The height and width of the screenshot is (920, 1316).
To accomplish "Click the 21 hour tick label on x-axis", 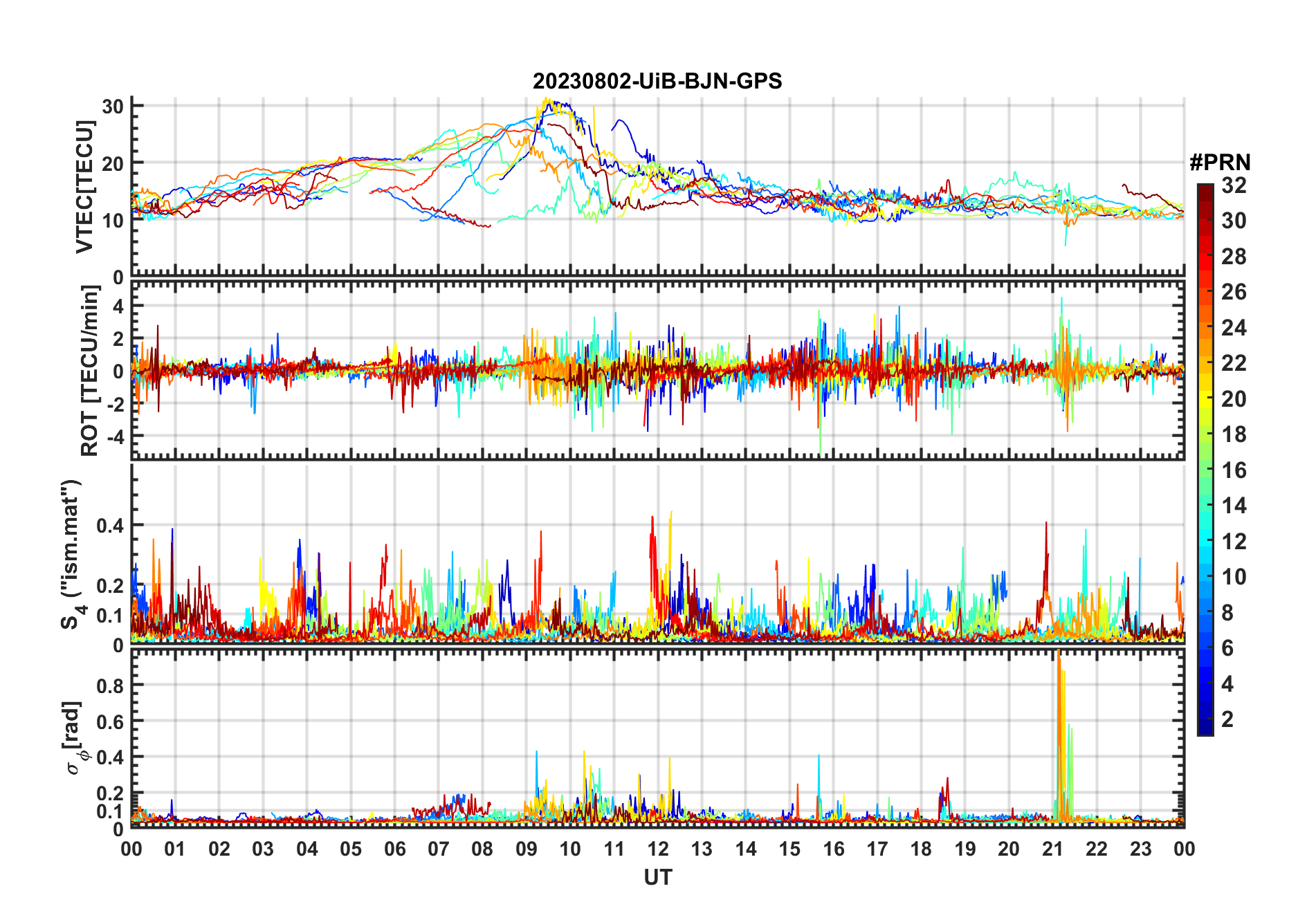I will (1052, 849).
